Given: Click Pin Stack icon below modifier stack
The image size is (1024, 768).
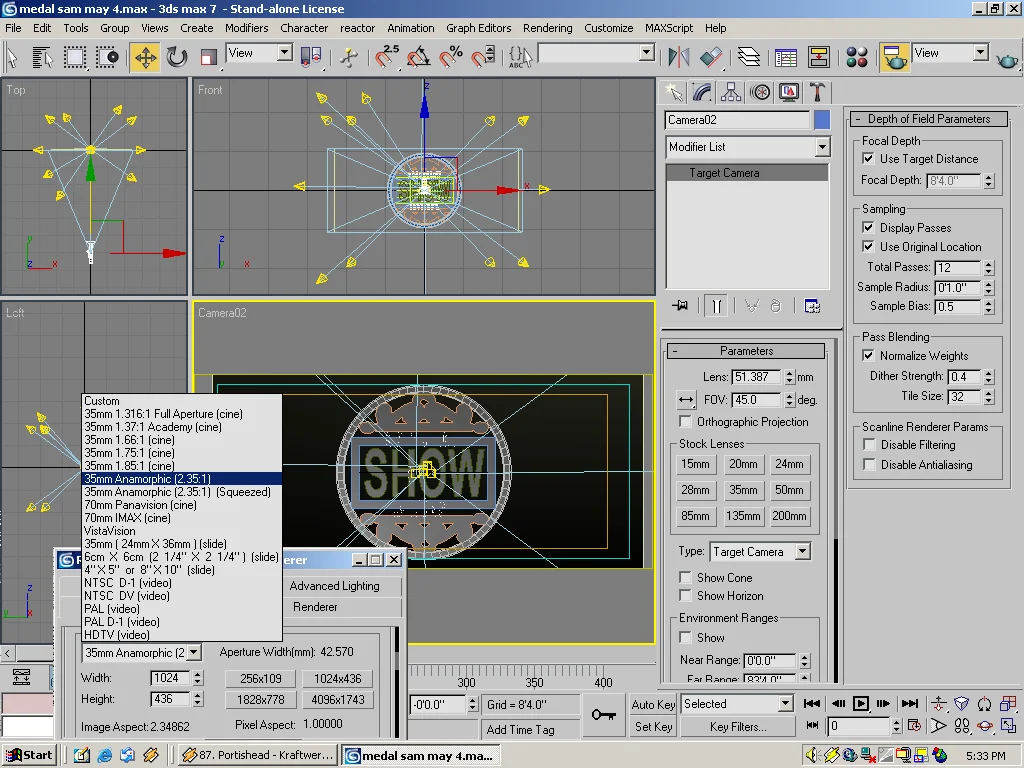Looking at the screenshot, I should (680, 306).
